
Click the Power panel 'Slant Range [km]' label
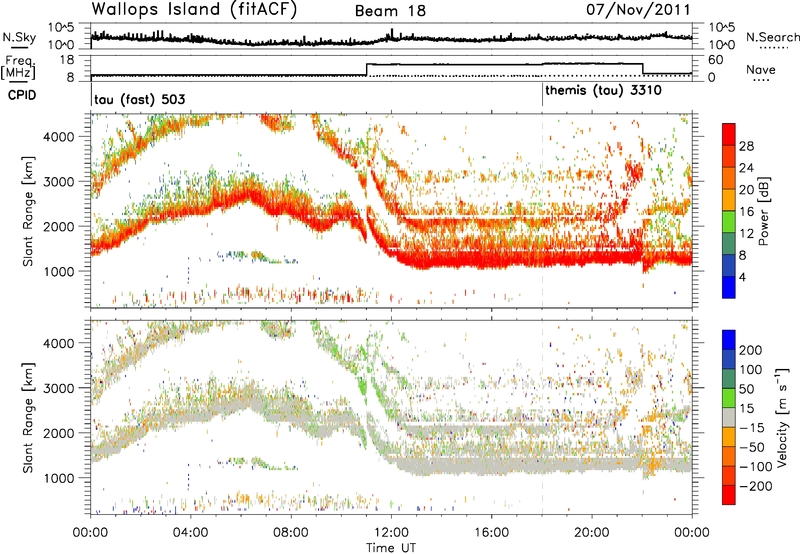pos(28,211)
